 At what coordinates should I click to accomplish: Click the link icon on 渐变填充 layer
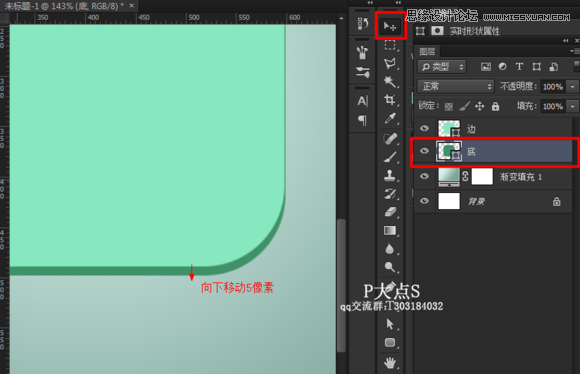tap(465, 176)
